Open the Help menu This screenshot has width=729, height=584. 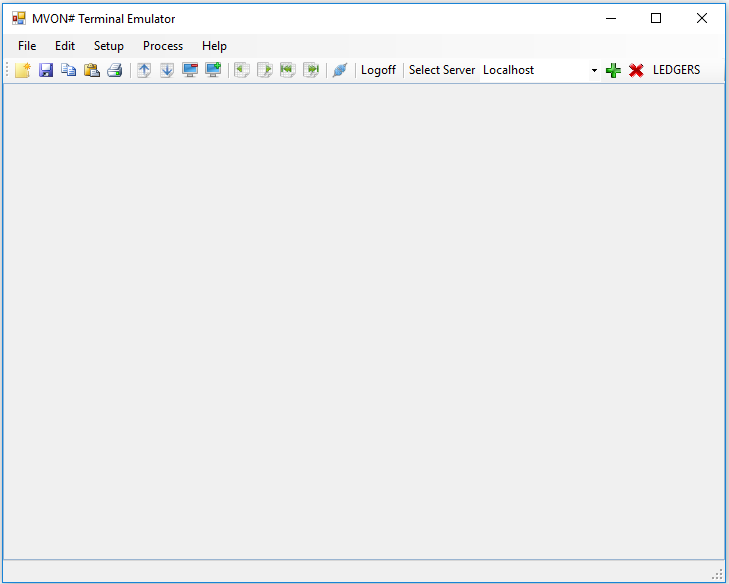pyautogui.click(x=214, y=46)
